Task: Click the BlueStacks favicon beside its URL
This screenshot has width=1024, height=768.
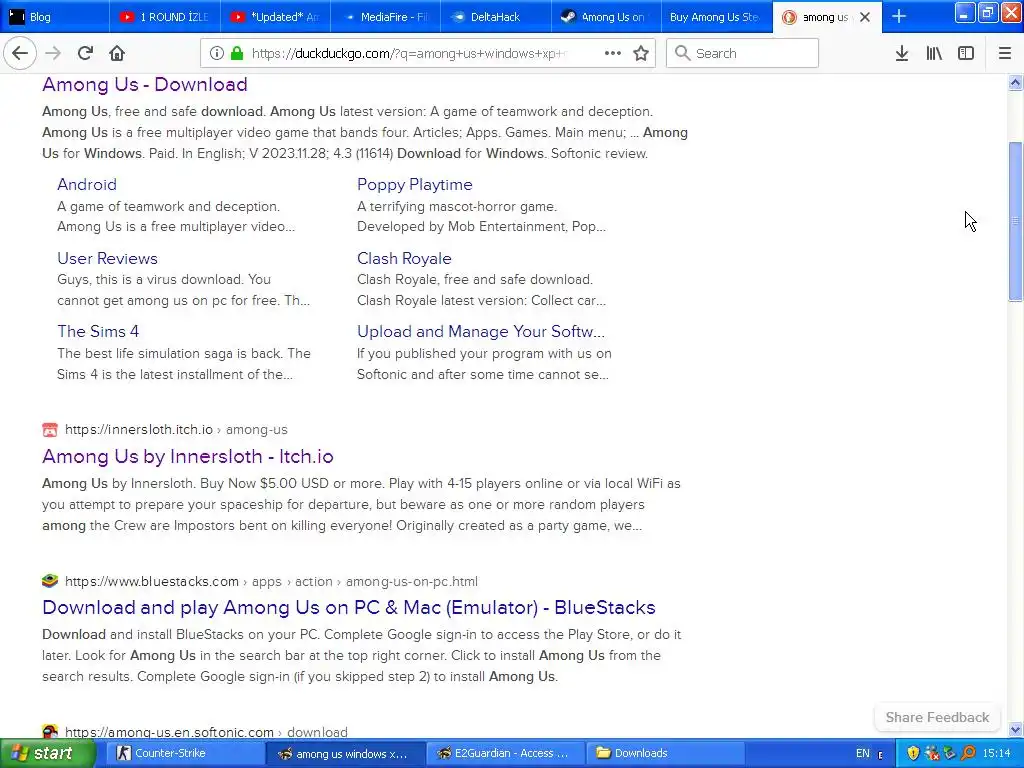Action: 50,581
